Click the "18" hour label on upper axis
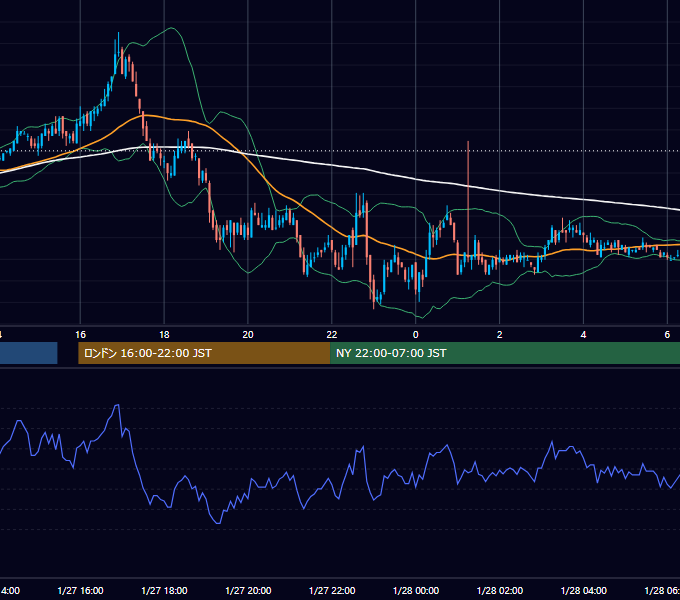 [x=164, y=335]
